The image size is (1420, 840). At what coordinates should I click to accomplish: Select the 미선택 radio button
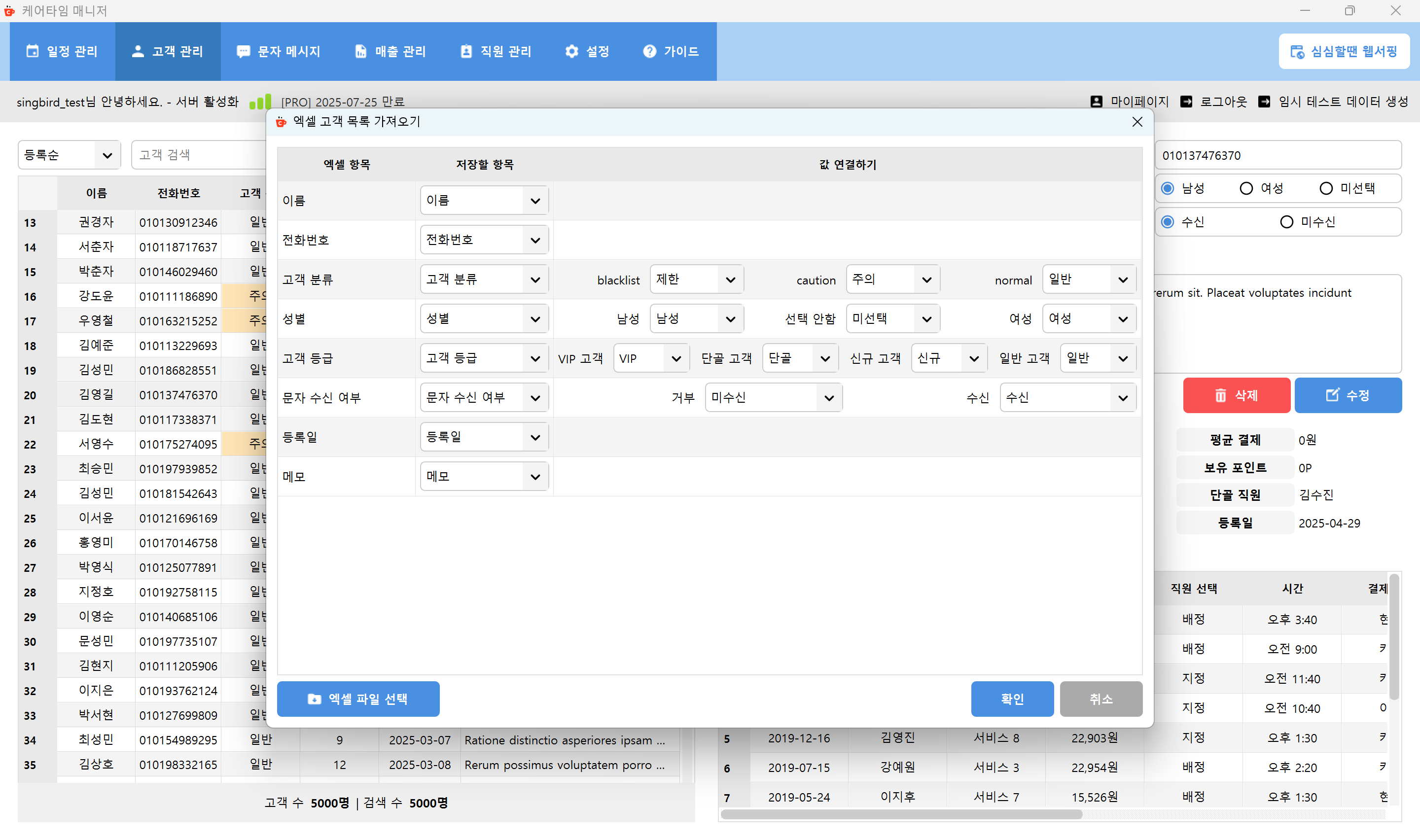click(x=1326, y=188)
